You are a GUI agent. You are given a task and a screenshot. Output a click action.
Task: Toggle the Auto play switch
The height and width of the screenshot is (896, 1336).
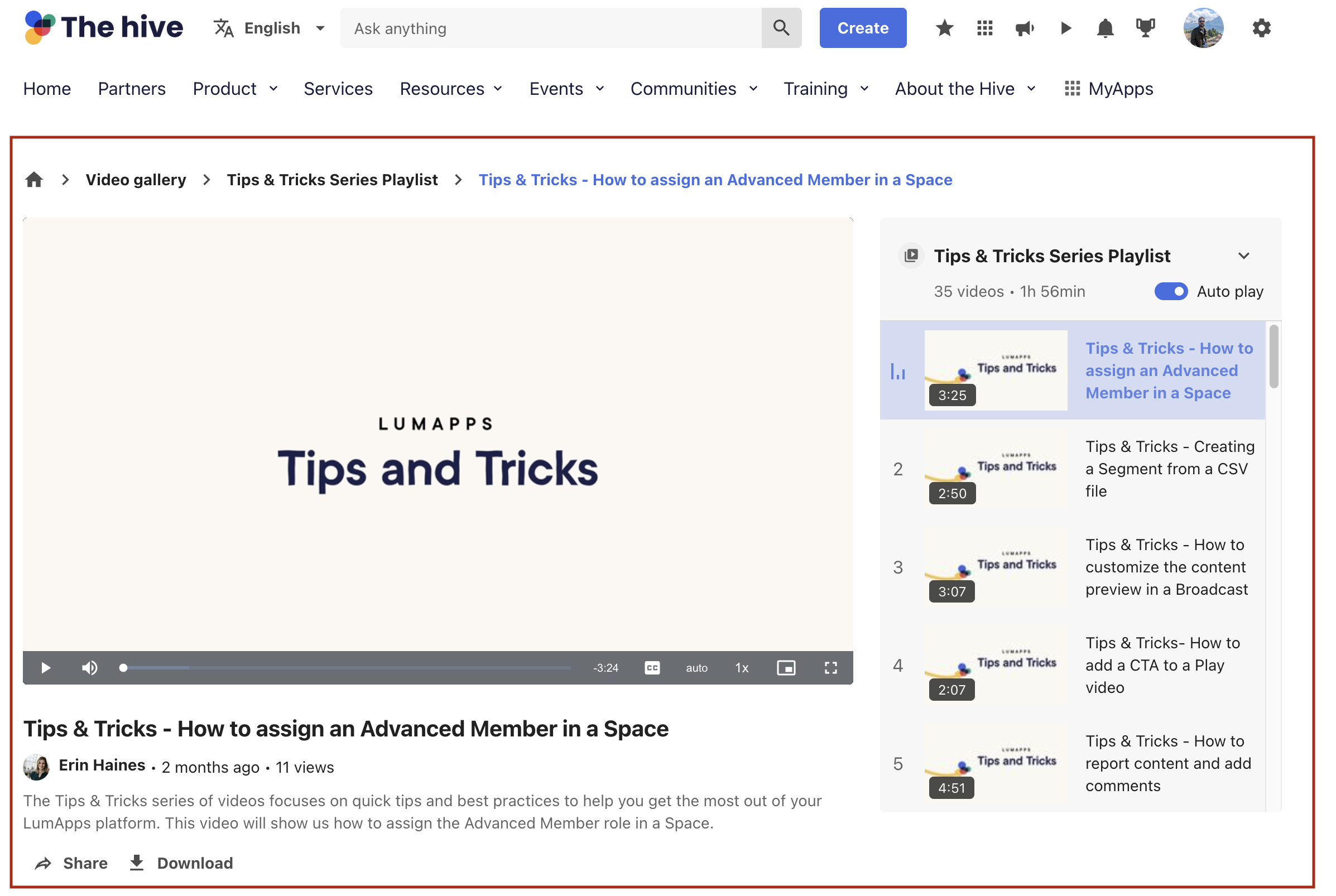tap(1171, 291)
